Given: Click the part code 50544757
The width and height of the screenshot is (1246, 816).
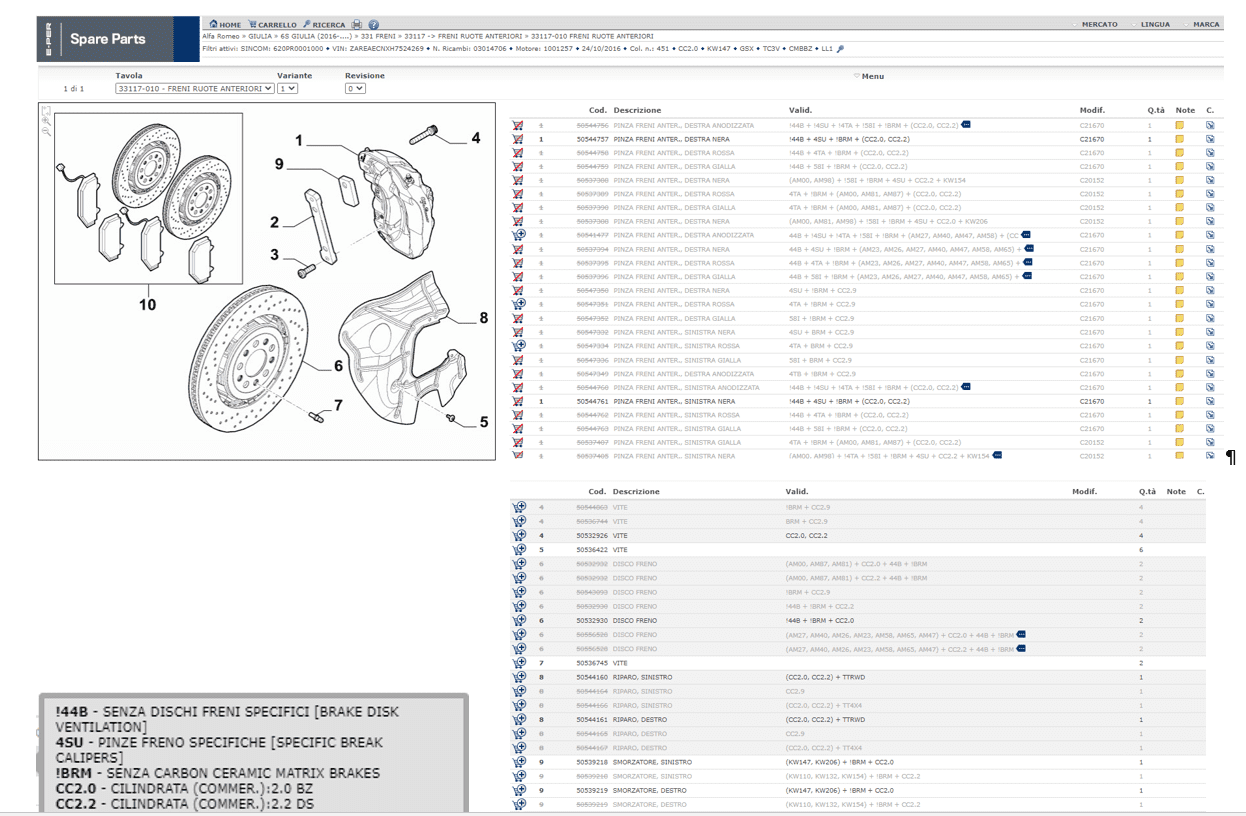Looking at the screenshot, I should tap(593, 139).
